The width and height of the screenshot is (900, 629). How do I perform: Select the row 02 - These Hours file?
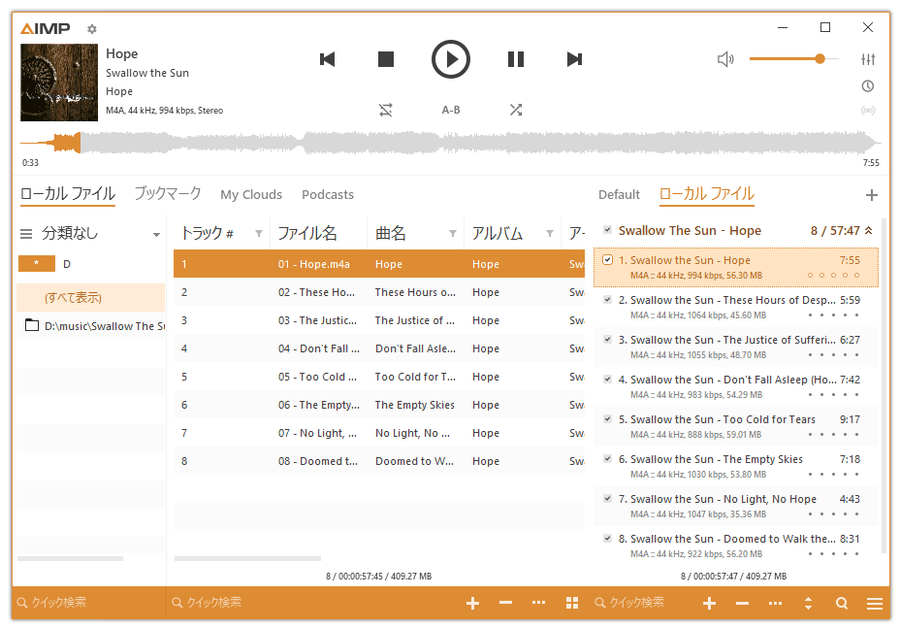pos(379,292)
